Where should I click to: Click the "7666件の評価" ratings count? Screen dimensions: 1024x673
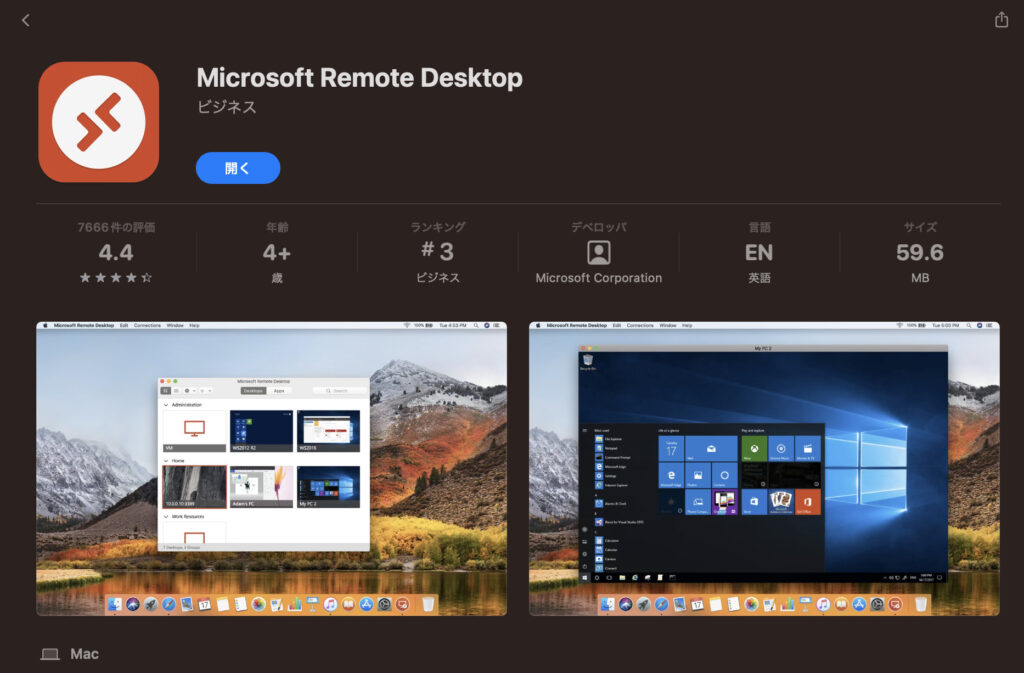coord(116,227)
